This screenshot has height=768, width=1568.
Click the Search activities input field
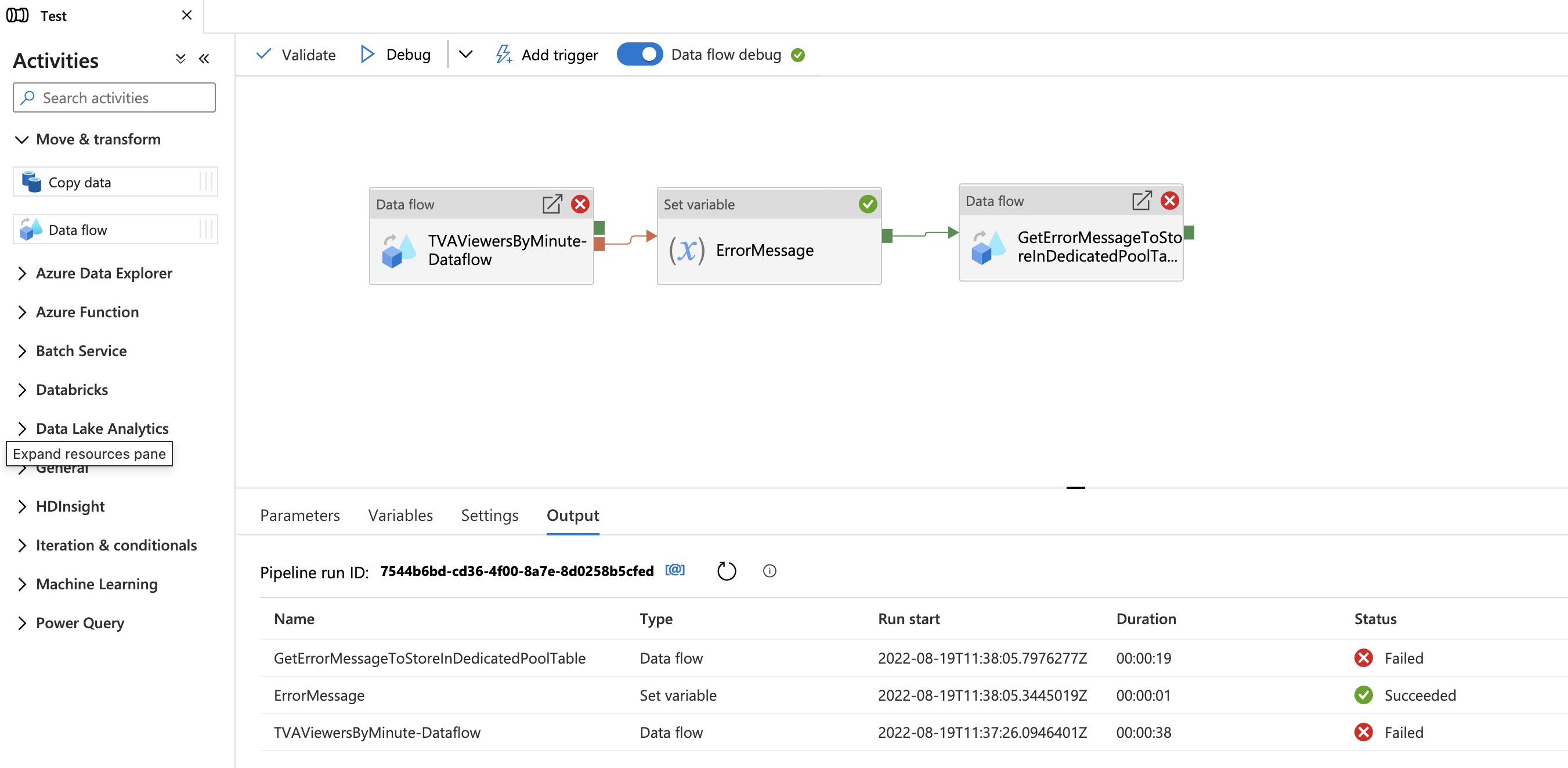(x=114, y=97)
